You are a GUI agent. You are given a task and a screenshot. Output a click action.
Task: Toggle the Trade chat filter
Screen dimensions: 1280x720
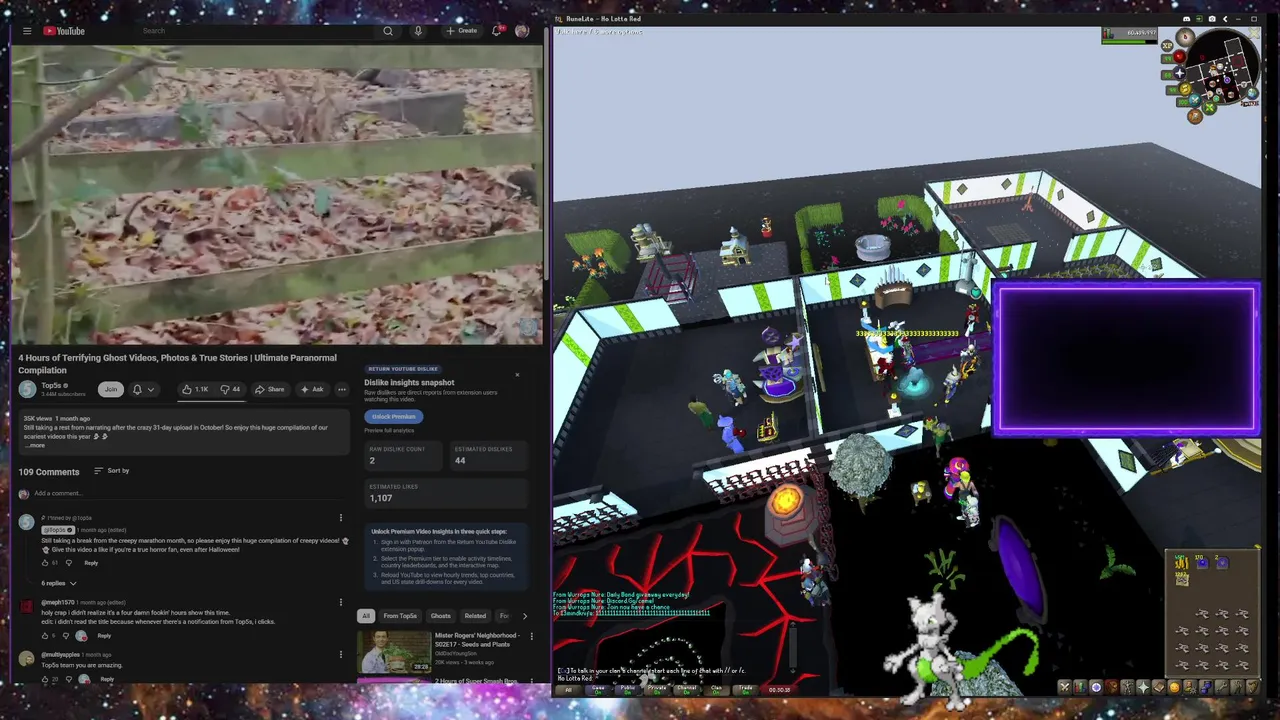coord(745,689)
